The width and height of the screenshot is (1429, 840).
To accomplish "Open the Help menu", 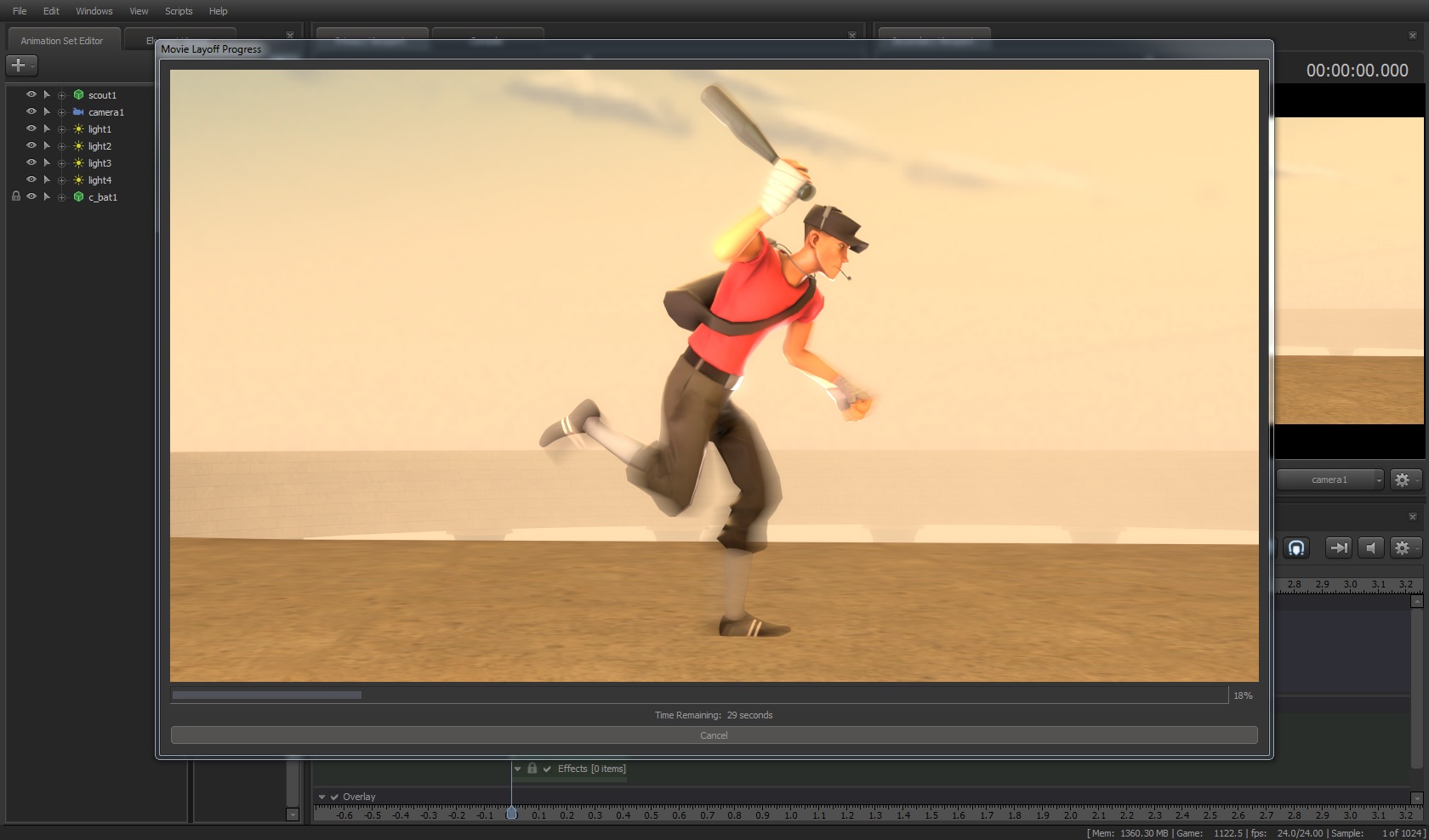I will pos(219,11).
